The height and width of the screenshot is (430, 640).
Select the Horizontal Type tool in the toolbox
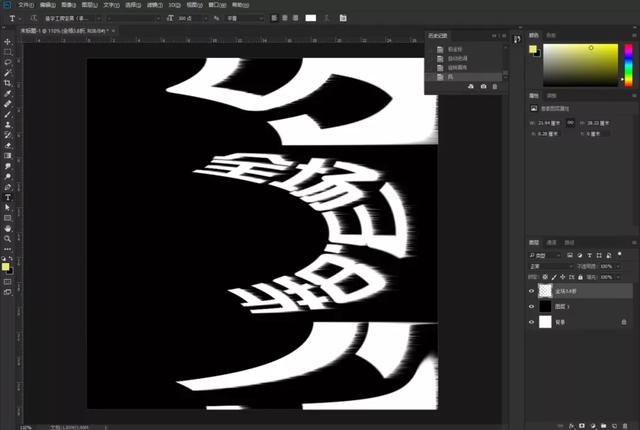click(8, 197)
